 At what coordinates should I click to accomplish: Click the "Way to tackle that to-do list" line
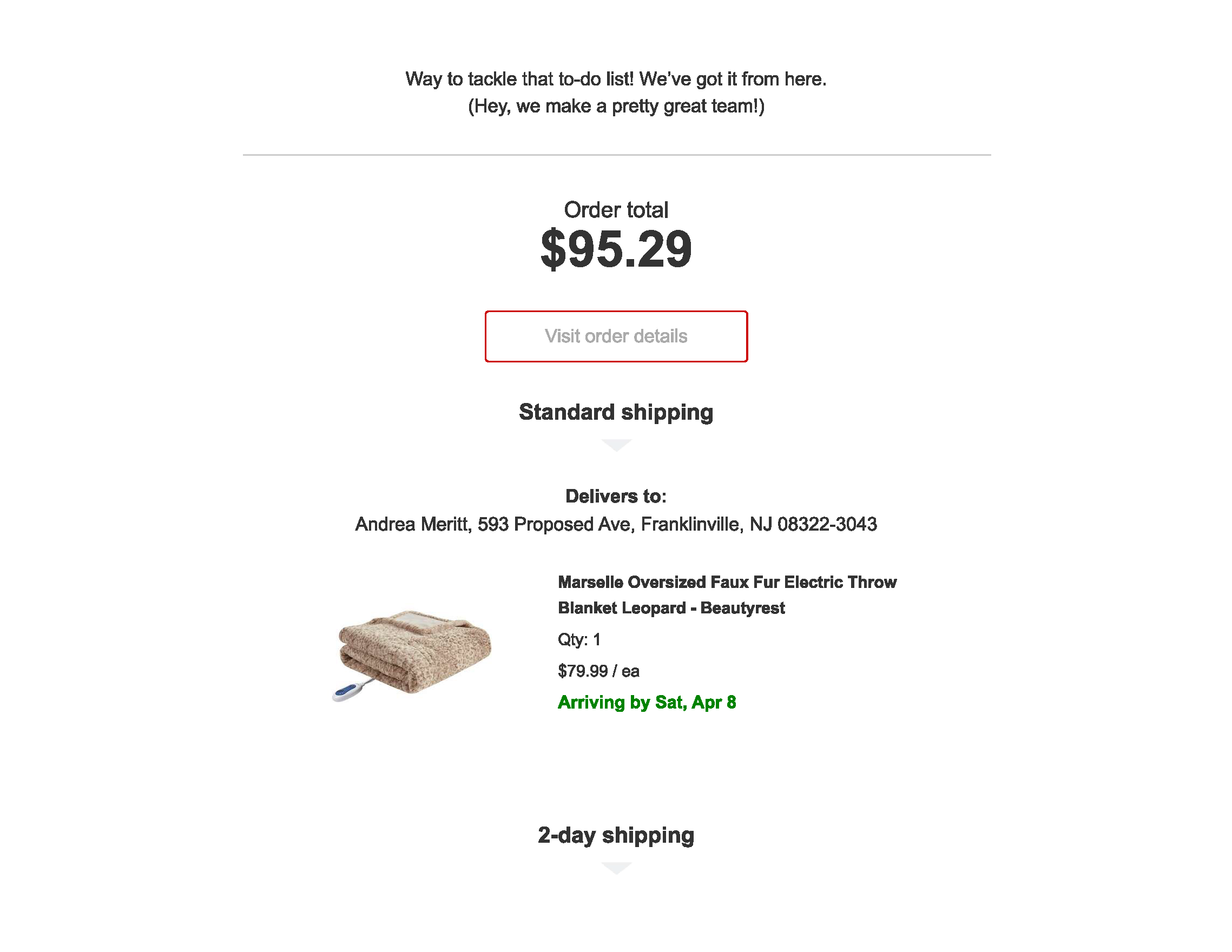click(616, 79)
